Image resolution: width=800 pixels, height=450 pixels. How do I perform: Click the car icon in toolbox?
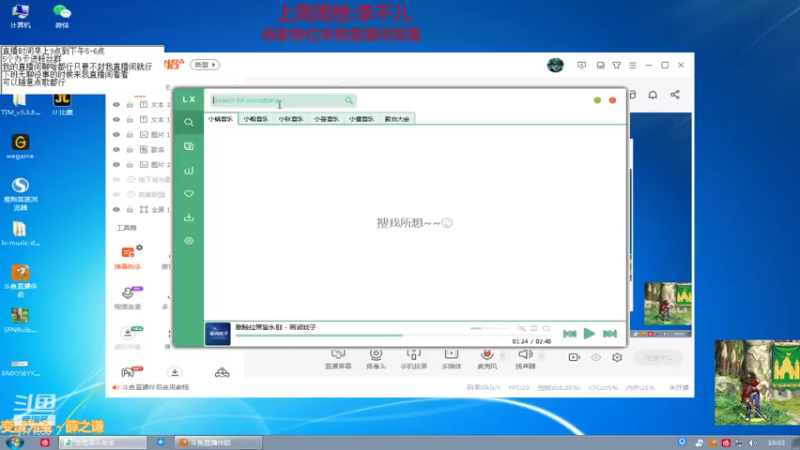pos(222,373)
